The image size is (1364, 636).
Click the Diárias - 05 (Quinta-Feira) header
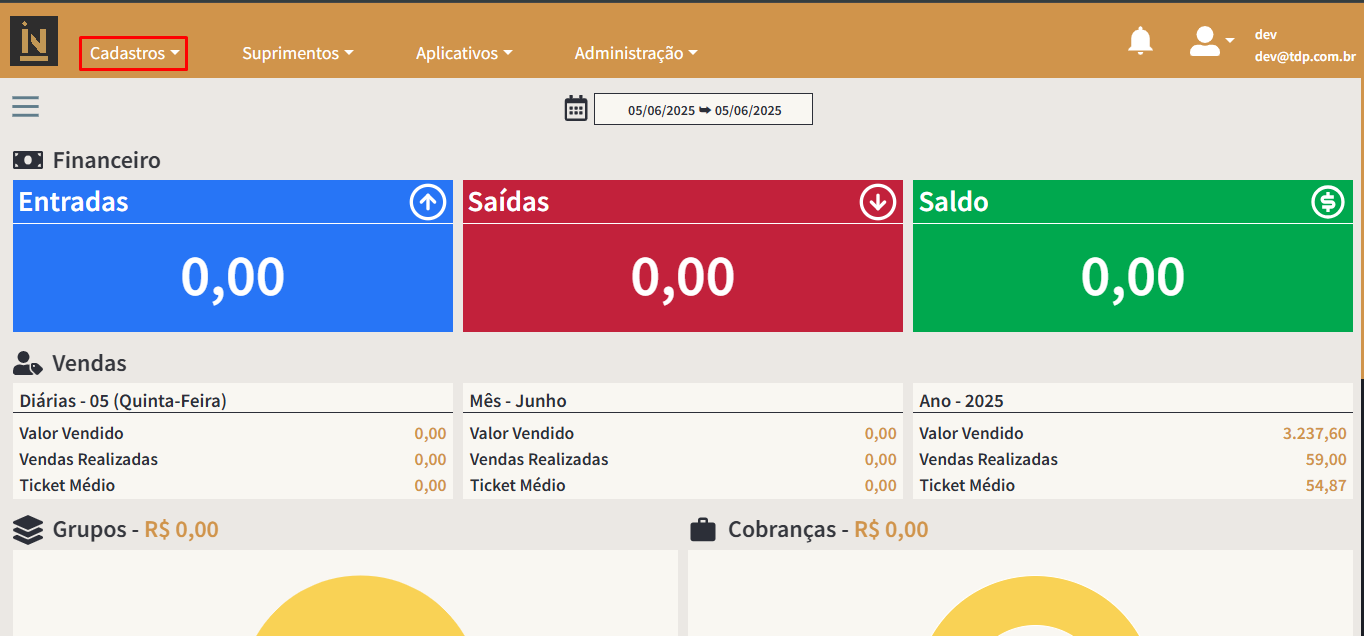[123, 401]
